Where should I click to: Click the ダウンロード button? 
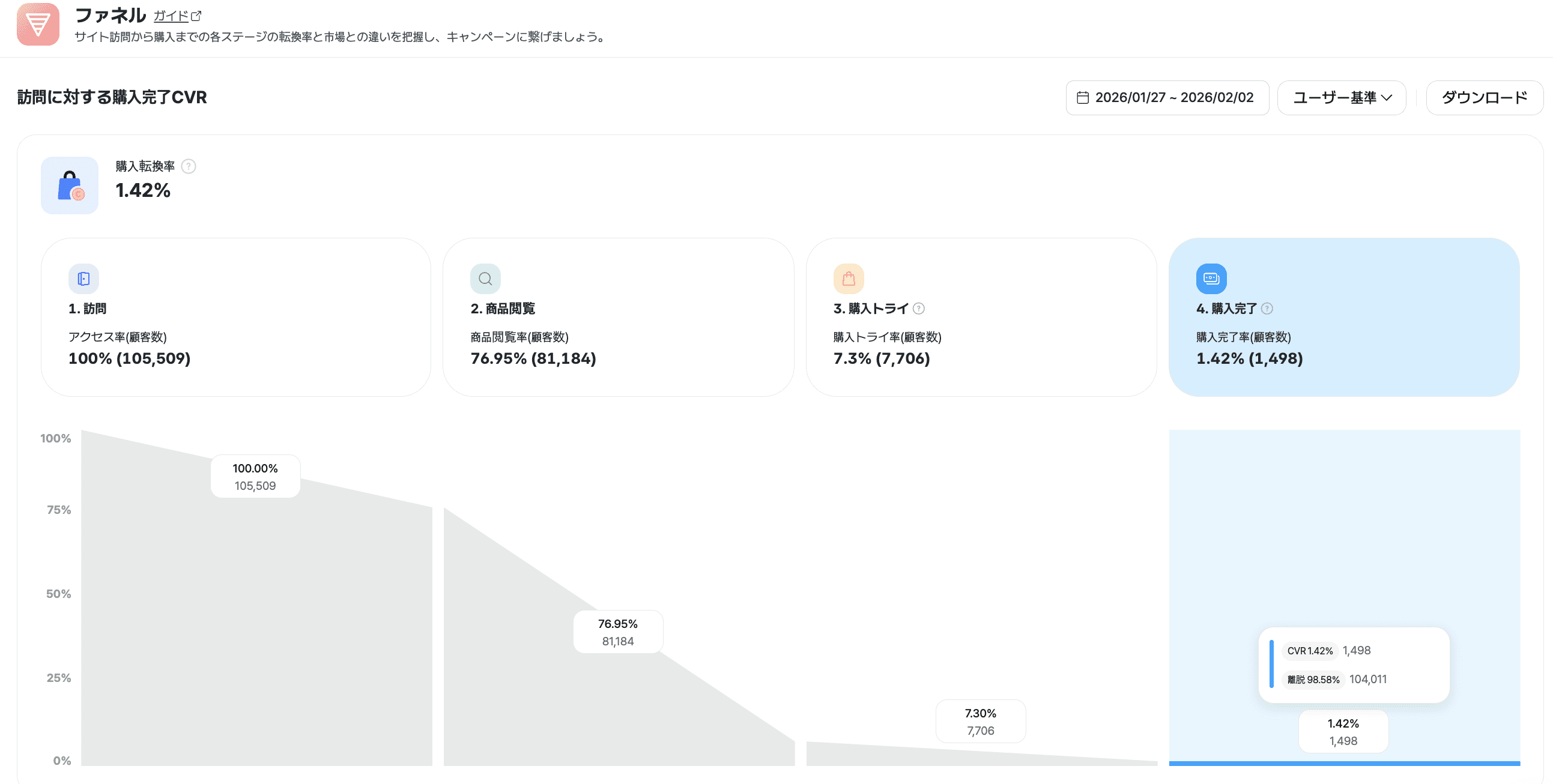1484,98
